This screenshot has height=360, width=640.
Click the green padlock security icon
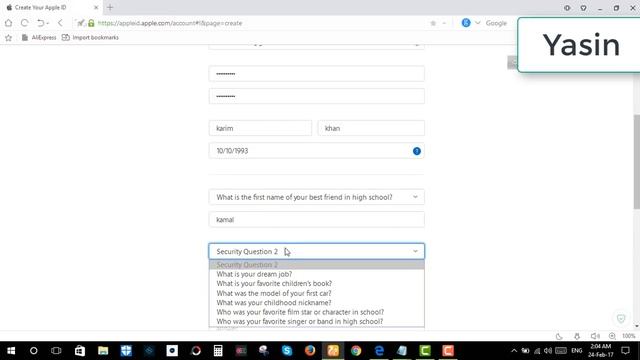tap(91, 23)
